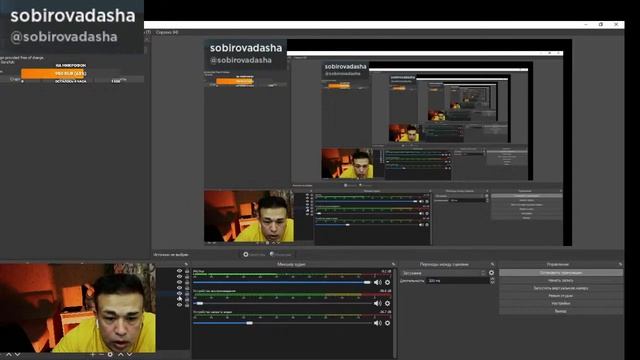Open source properties gear in sources toolbar
This screenshot has height=360, width=640.
click(x=110, y=354)
